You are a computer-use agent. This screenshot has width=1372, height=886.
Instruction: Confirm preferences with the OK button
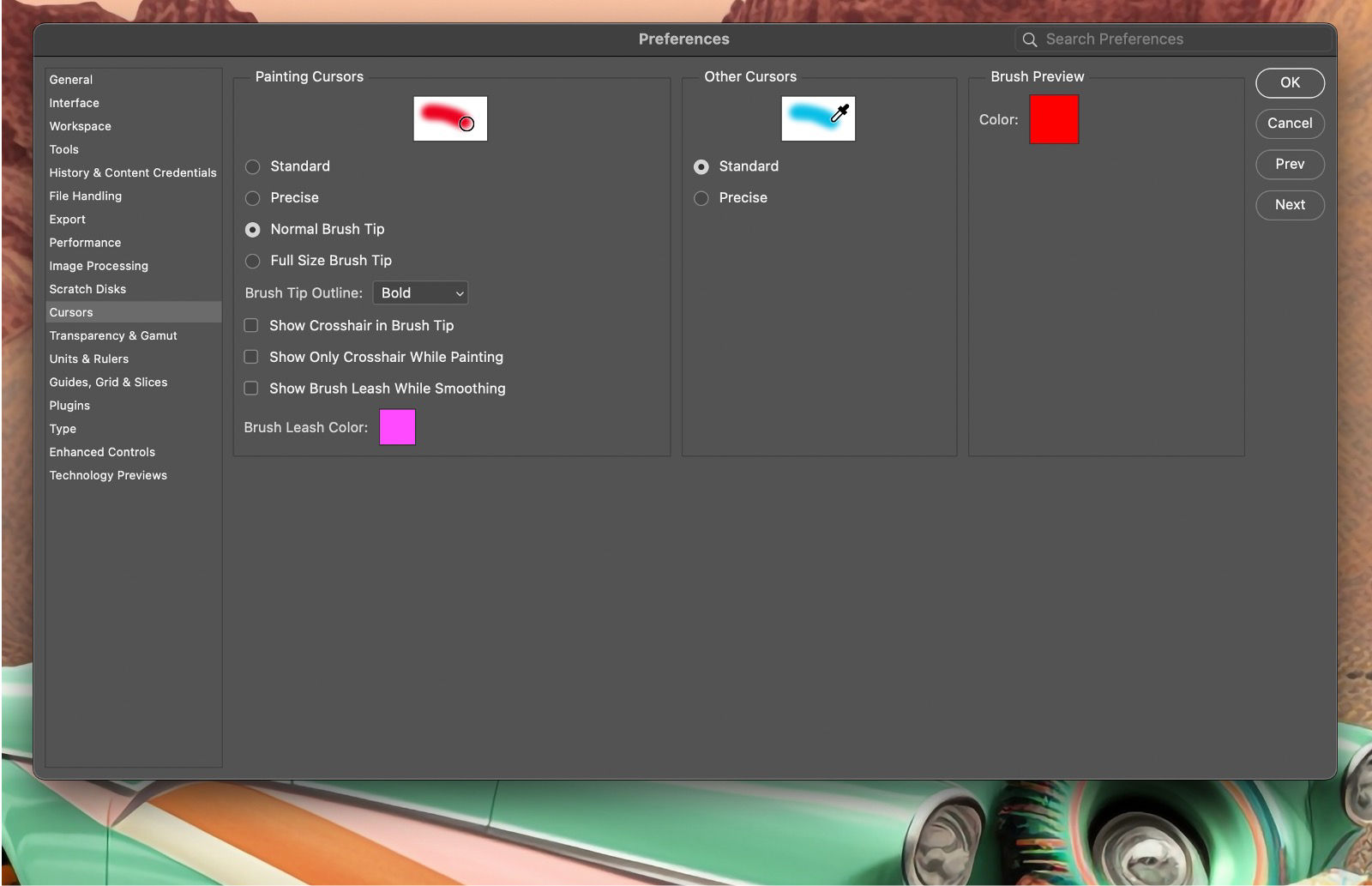coord(1290,82)
